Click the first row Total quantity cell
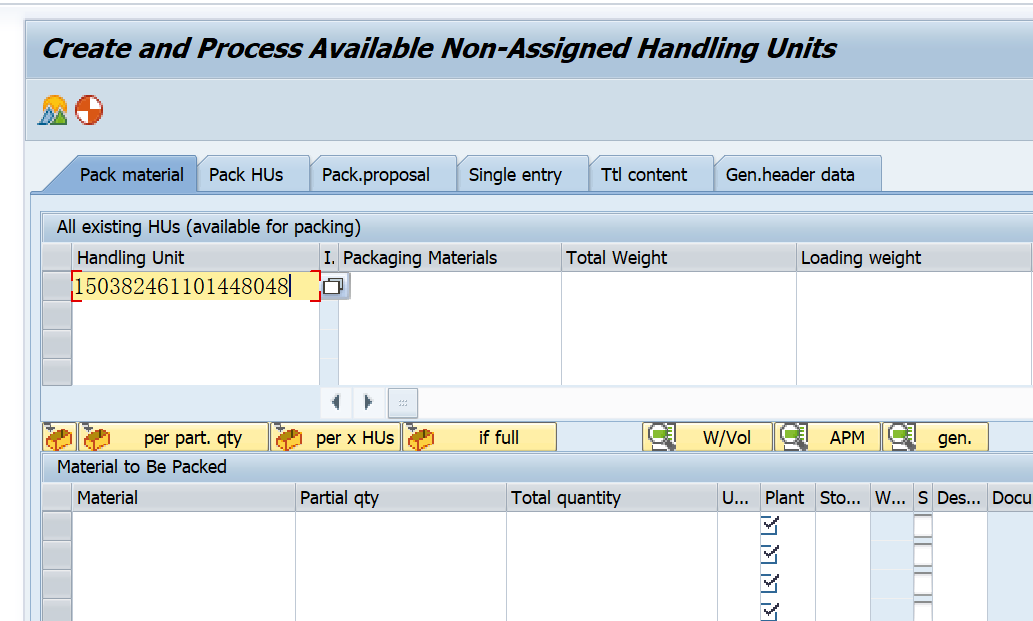This screenshot has width=1033, height=621. (x=612, y=526)
